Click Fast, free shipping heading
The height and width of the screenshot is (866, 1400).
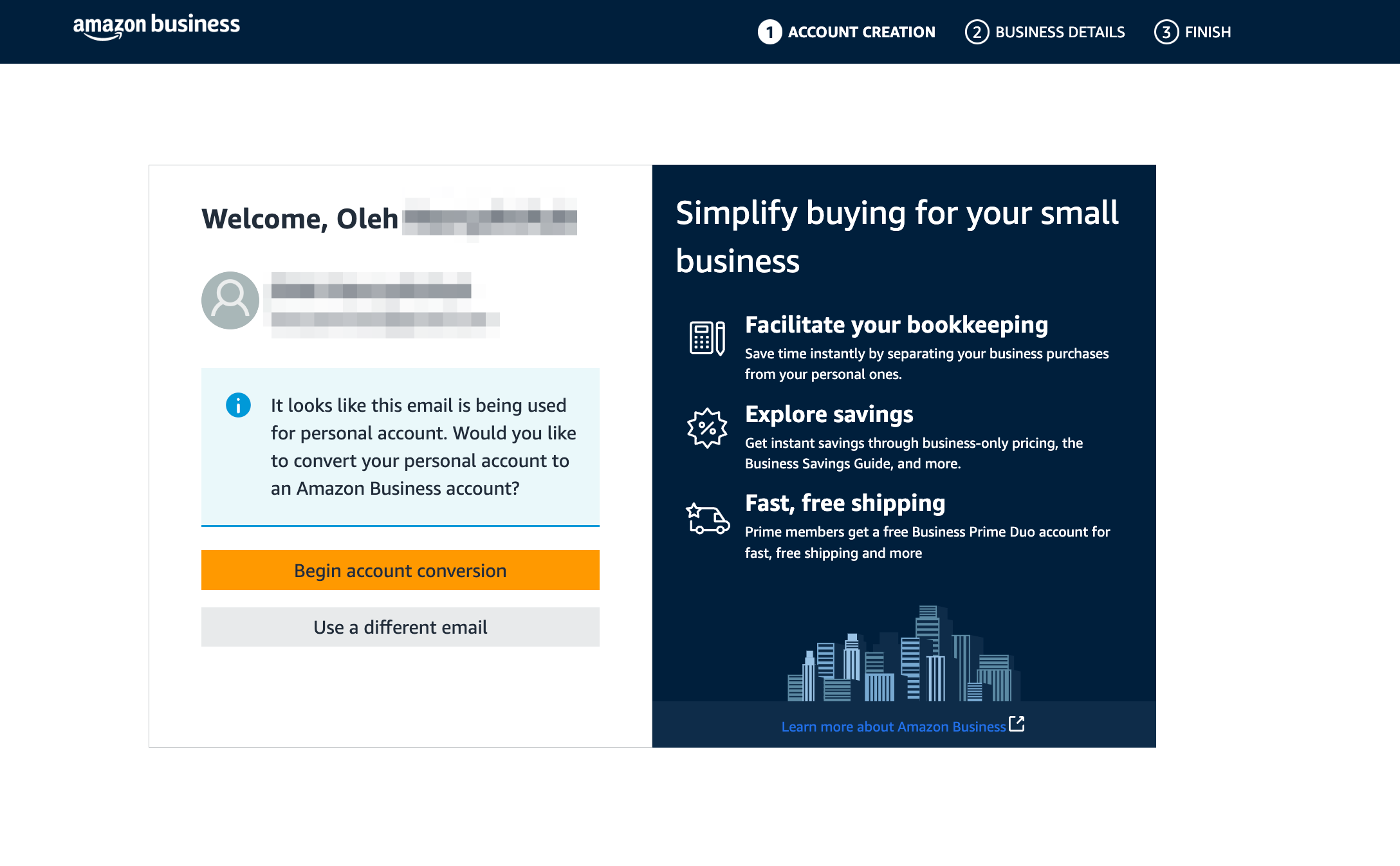point(845,503)
